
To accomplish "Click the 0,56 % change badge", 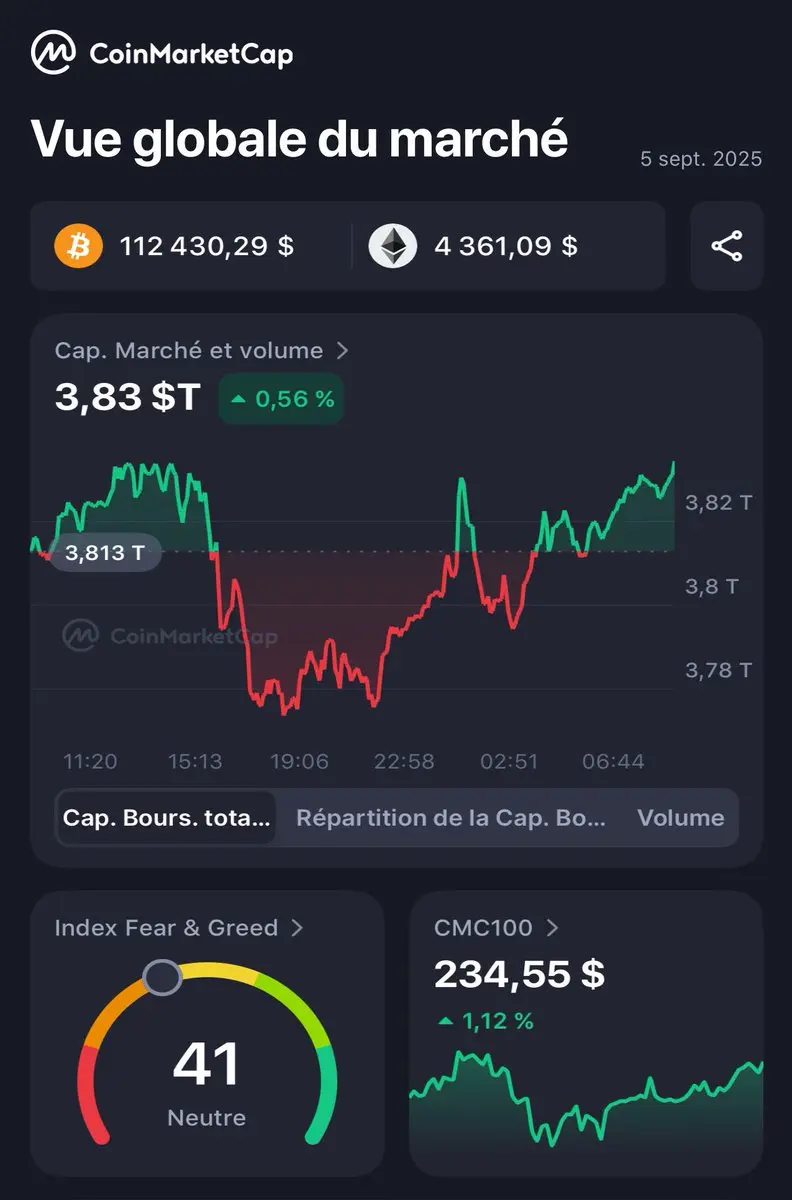I will coord(281,399).
